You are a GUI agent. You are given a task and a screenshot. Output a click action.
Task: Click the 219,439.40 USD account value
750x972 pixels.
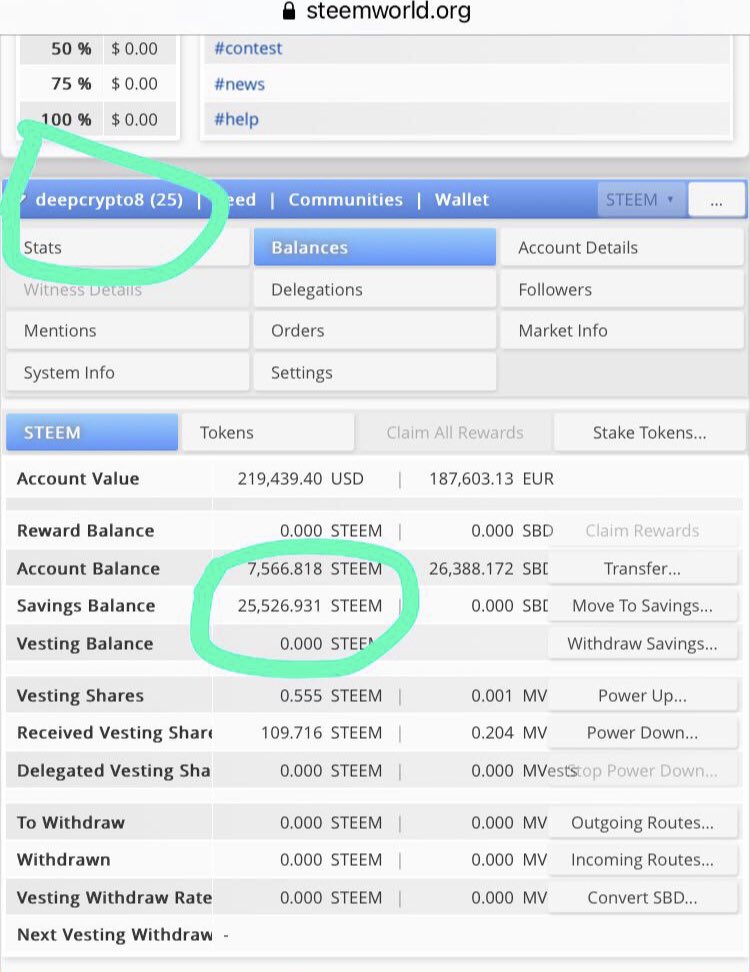coord(301,479)
